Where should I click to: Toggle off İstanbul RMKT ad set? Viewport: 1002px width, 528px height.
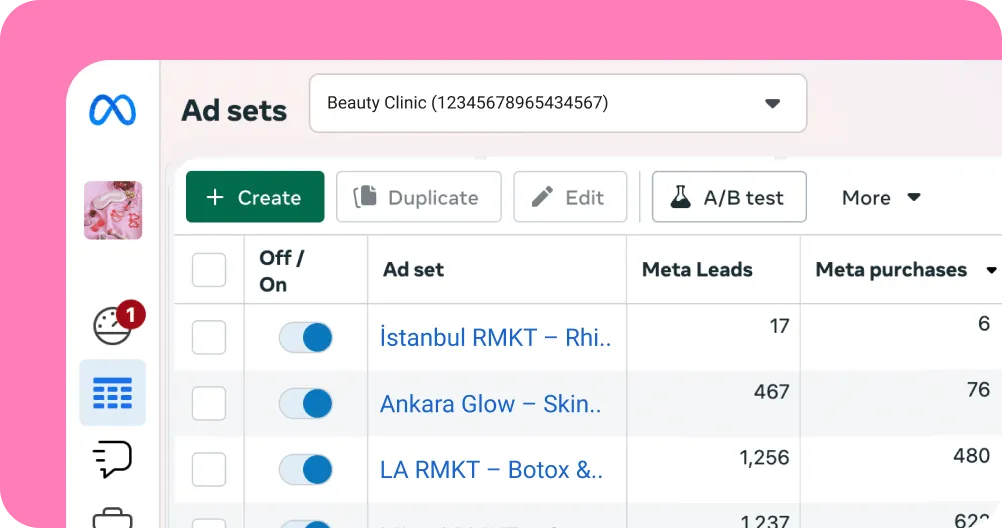click(305, 338)
